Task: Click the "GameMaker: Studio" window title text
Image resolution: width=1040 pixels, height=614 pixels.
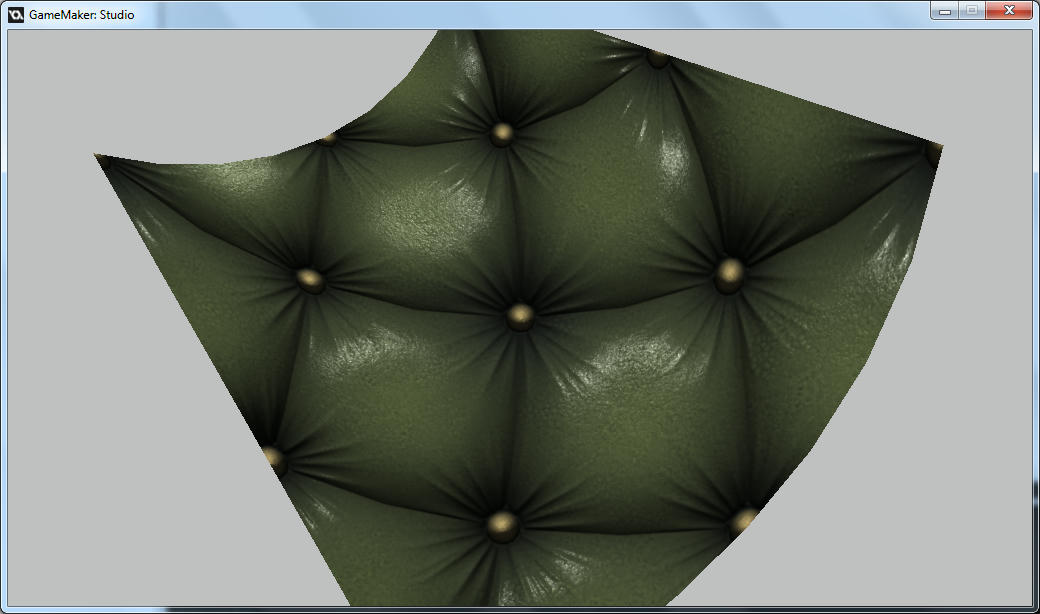Action: point(82,15)
